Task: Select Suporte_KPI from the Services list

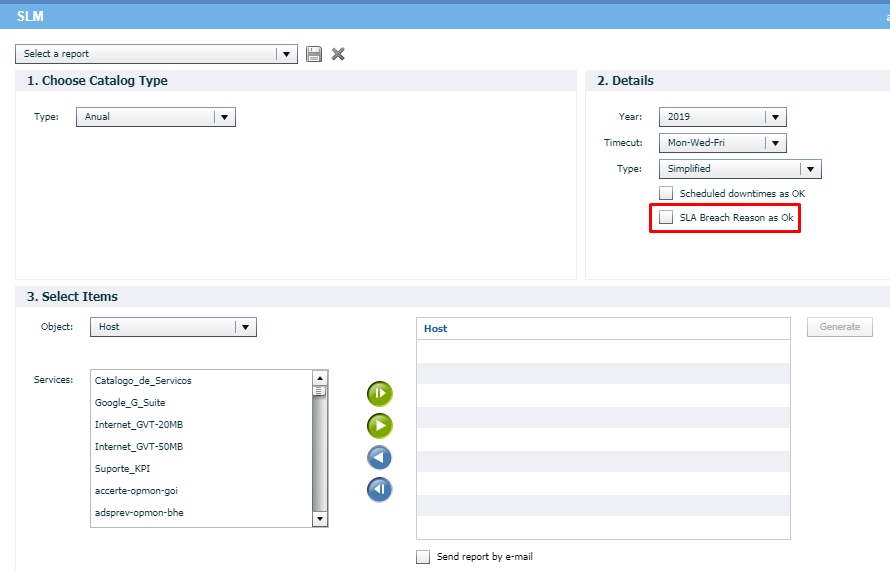Action: (x=123, y=469)
